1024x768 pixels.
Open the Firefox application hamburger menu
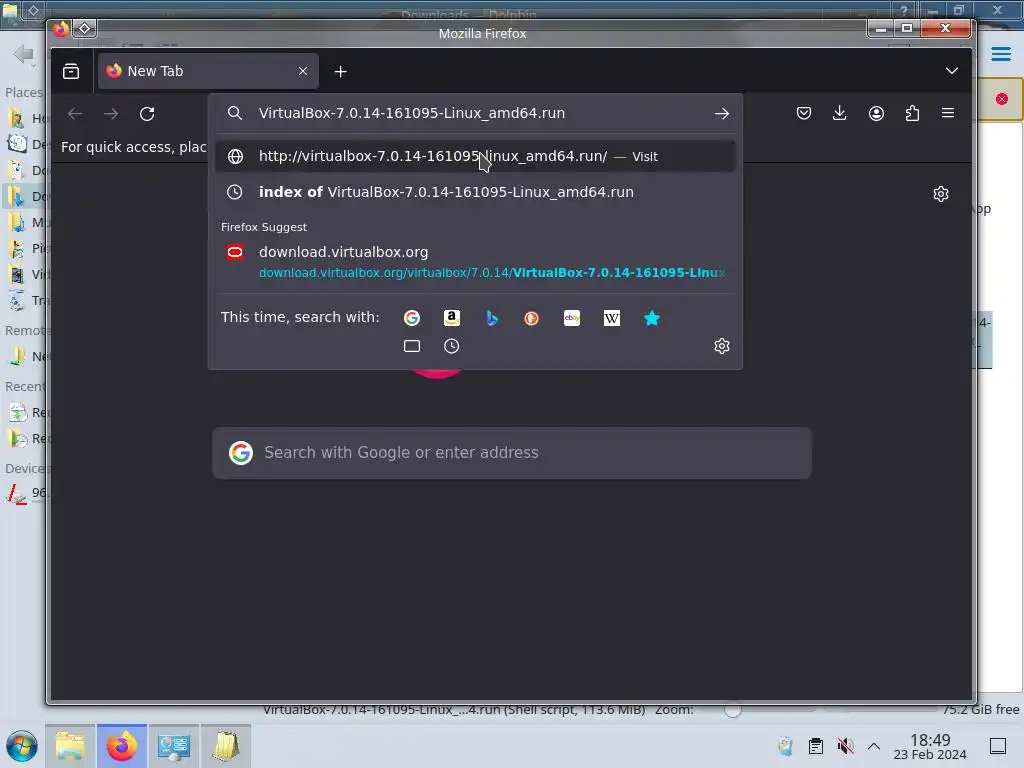tap(948, 113)
